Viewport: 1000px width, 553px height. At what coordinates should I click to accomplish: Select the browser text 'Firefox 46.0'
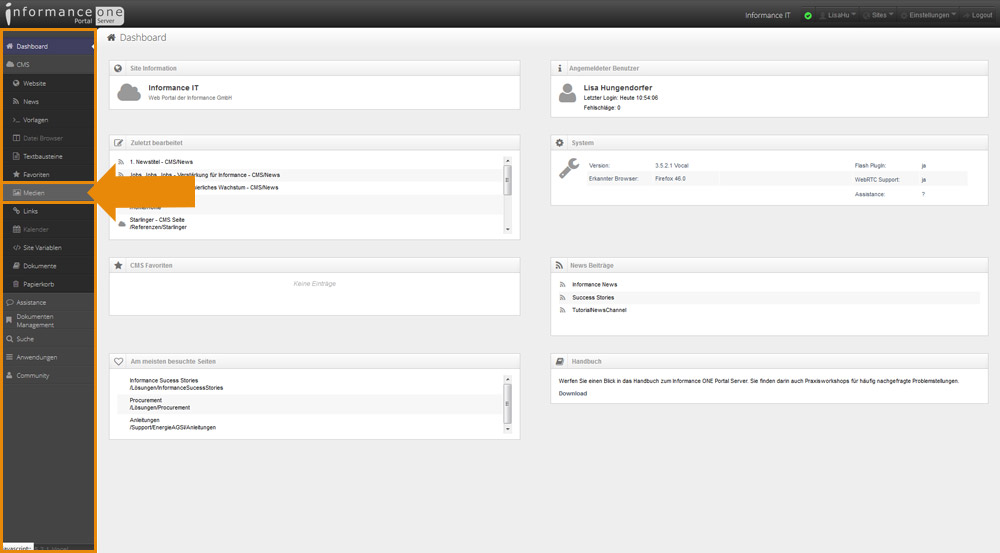pyautogui.click(x=670, y=179)
